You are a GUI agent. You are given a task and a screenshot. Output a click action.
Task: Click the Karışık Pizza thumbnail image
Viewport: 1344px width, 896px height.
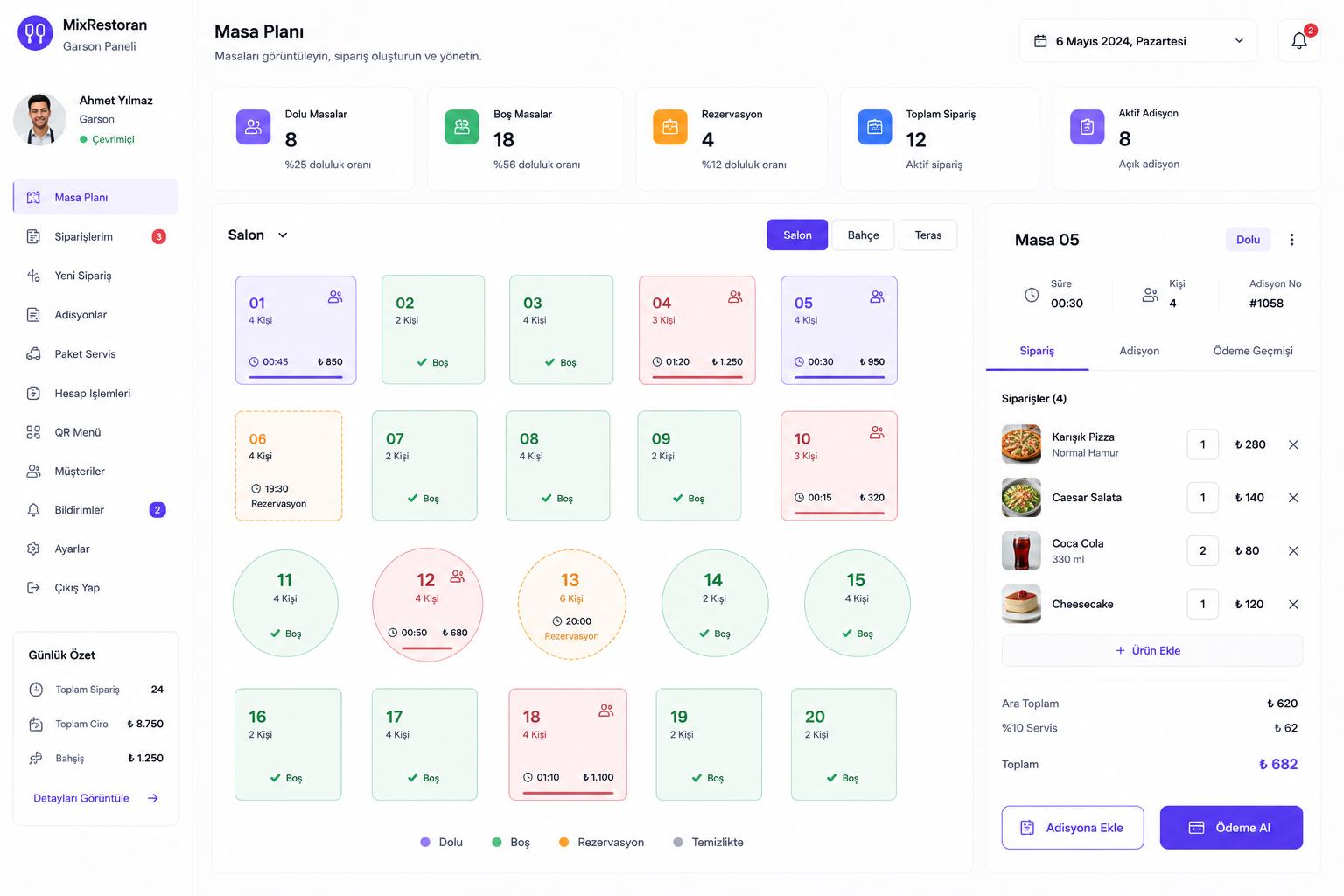point(1021,444)
